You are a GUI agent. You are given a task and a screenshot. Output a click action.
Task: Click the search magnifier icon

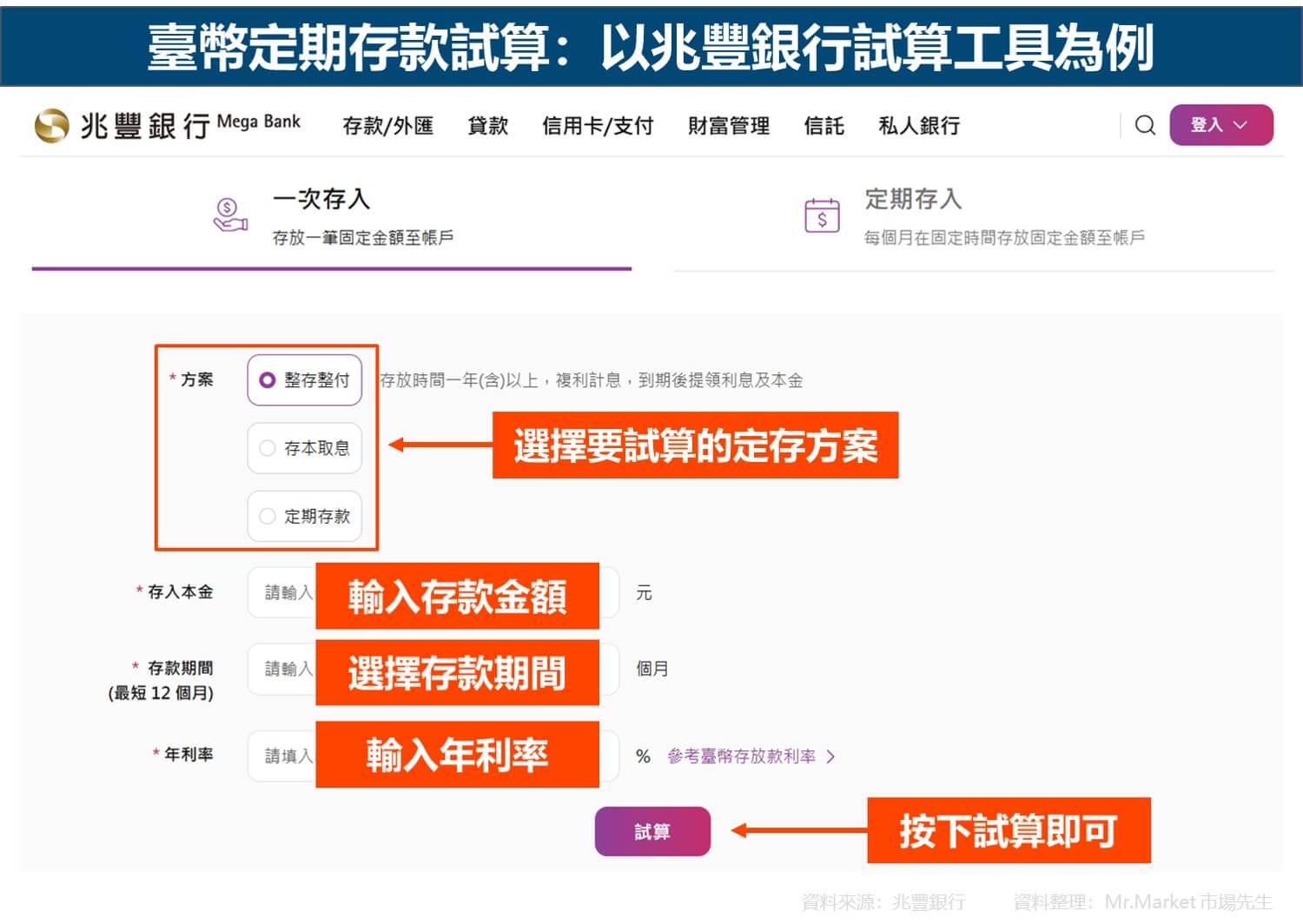1145,125
